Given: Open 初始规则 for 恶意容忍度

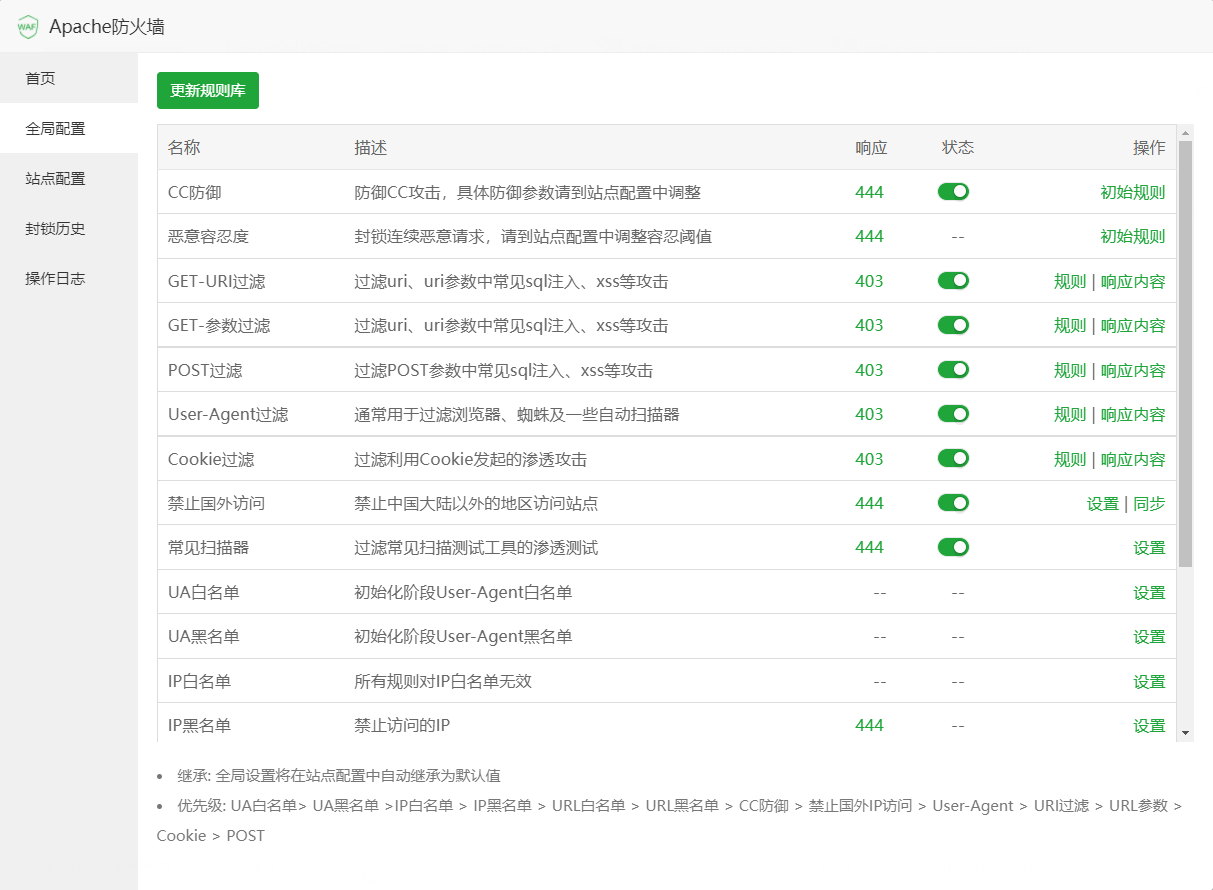Looking at the screenshot, I should 1133,237.
